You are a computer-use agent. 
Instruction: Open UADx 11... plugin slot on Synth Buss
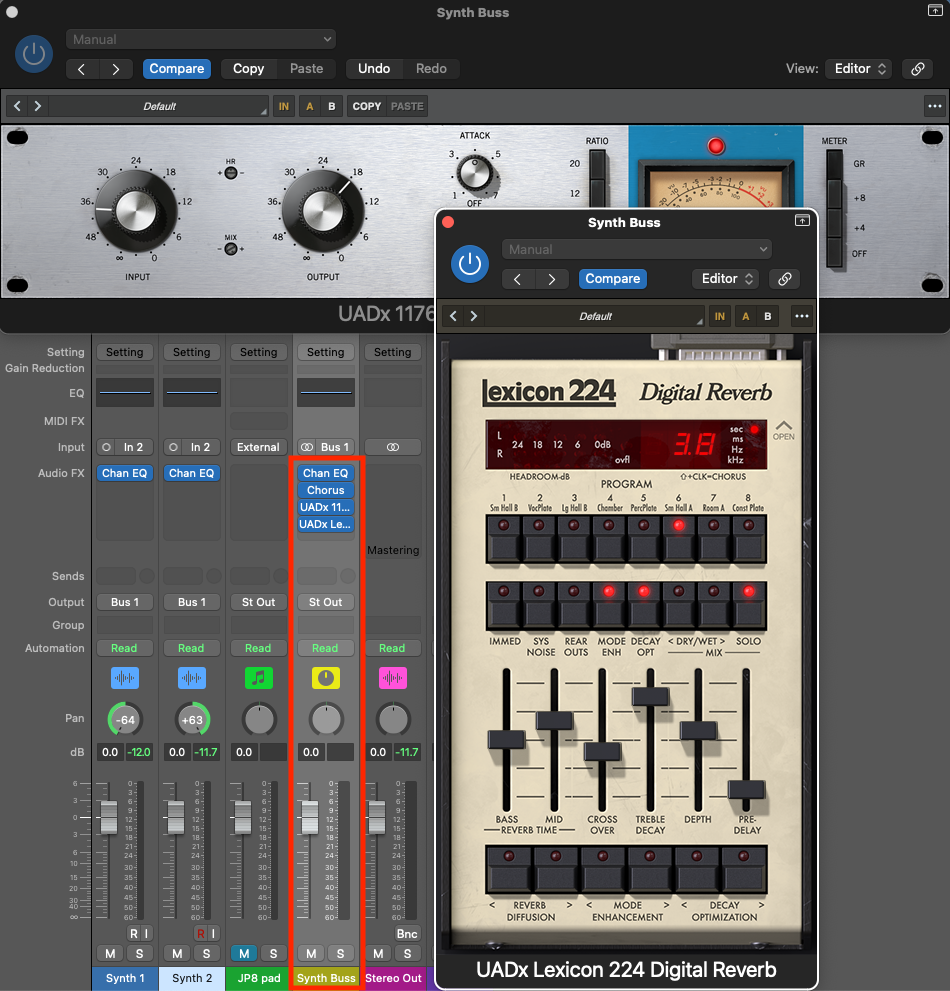coord(326,507)
